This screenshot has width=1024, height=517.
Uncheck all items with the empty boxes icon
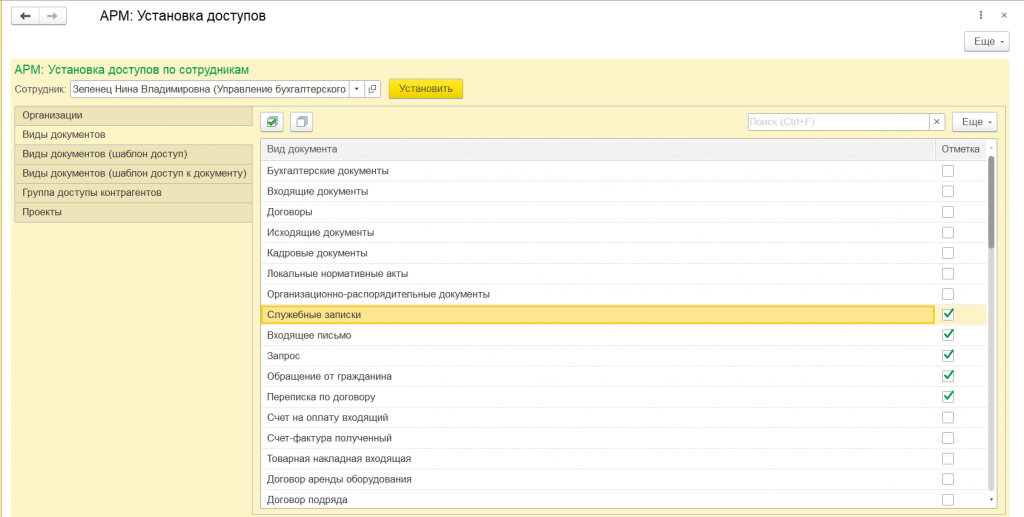[x=302, y=121]
